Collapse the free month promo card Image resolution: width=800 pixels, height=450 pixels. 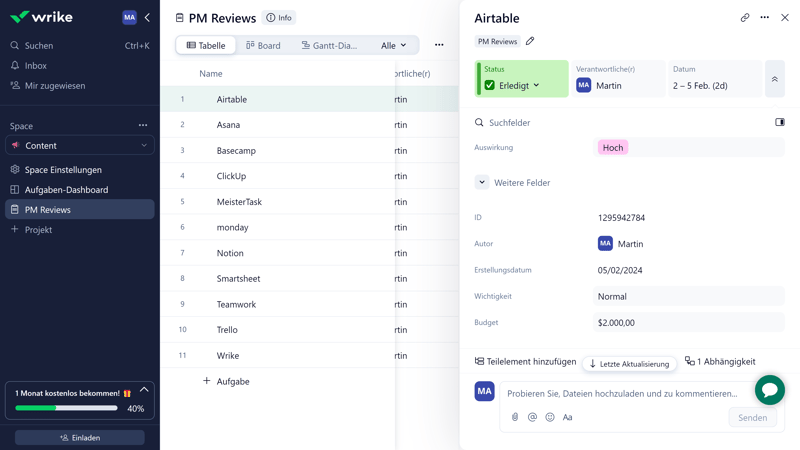point(144,390)
